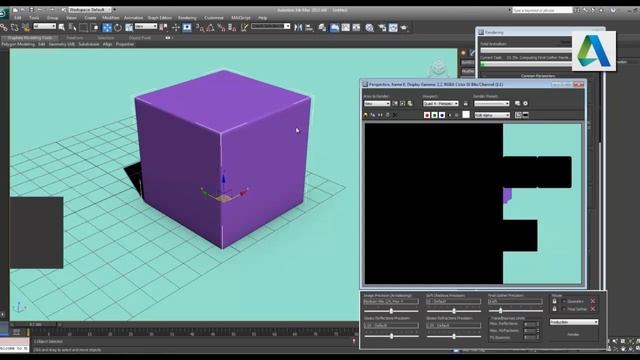Image resolution: width=640 pixels, height=360 pixels.
Task: Open Select by Name tool
Action: pos(72,27)
